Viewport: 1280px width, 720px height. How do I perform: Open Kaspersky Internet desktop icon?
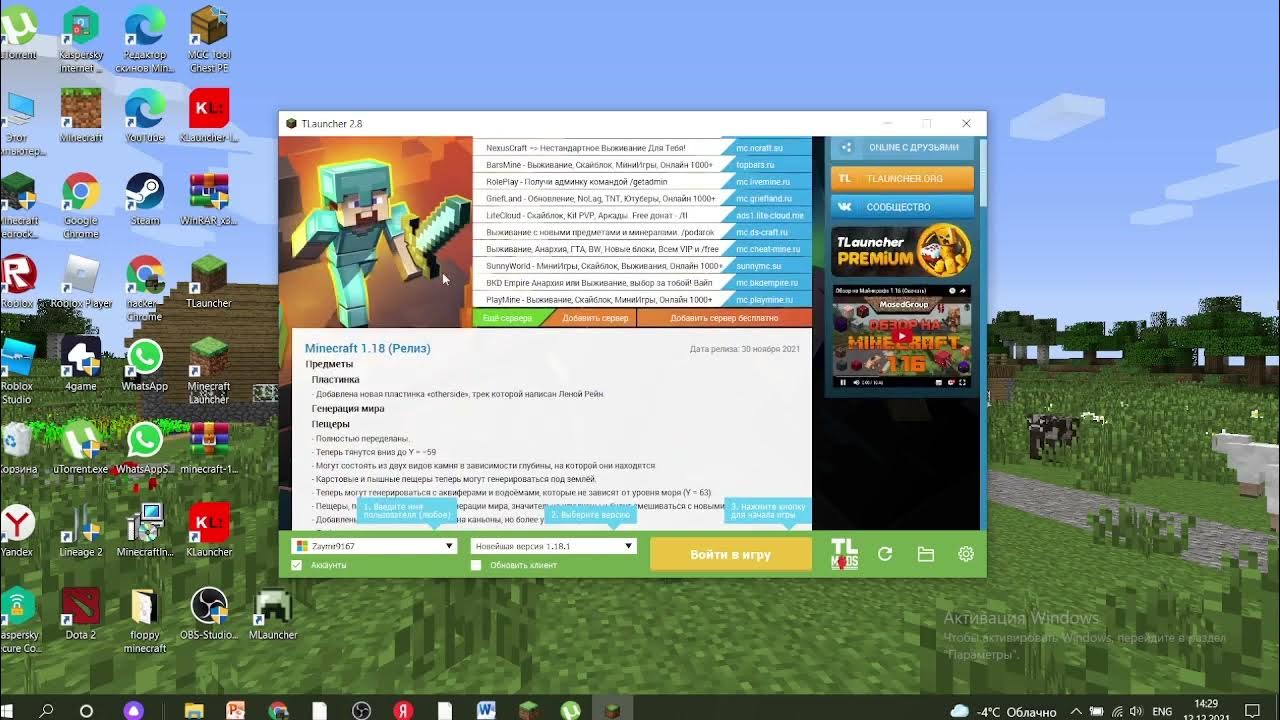(x=81, y=40)
